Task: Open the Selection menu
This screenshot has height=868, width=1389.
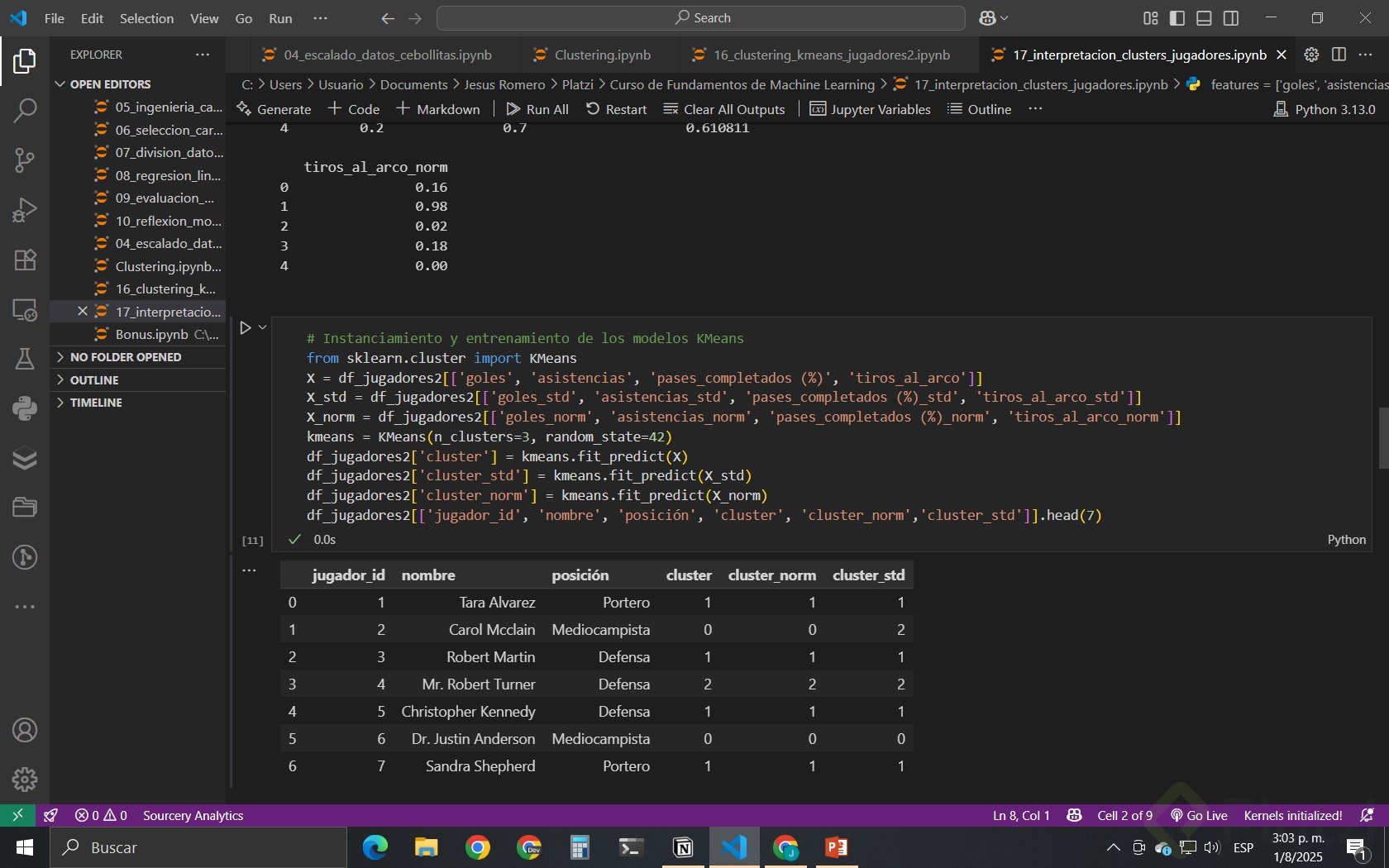Action: 146,18
